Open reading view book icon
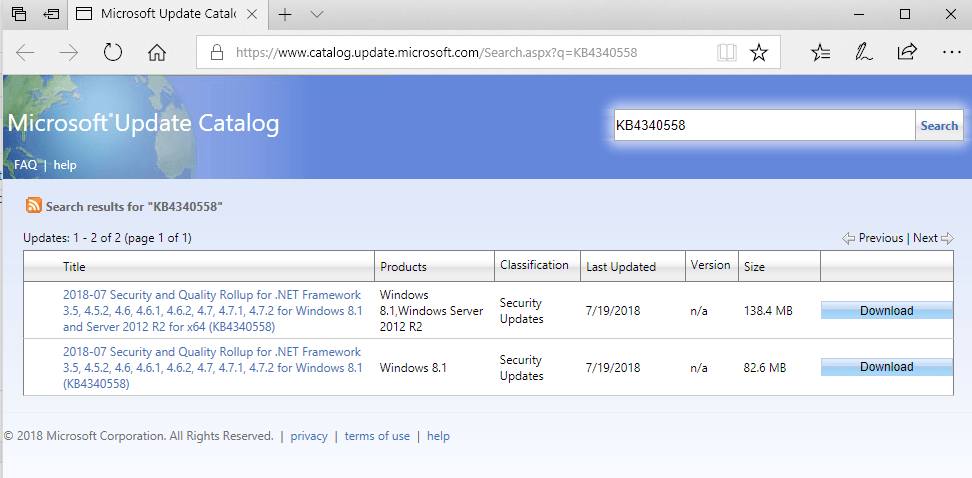Viewport: 972px width, 478px height. click(727, 53)
